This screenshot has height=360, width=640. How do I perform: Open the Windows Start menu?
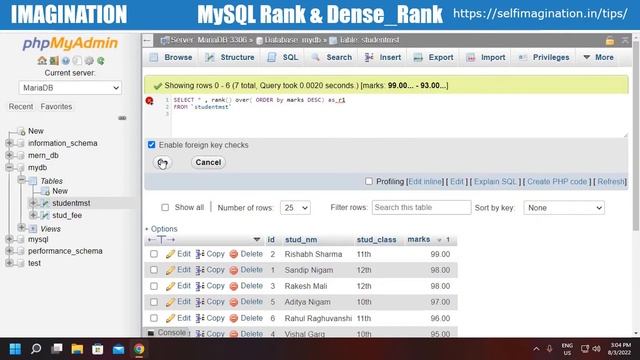pos(15,349)
